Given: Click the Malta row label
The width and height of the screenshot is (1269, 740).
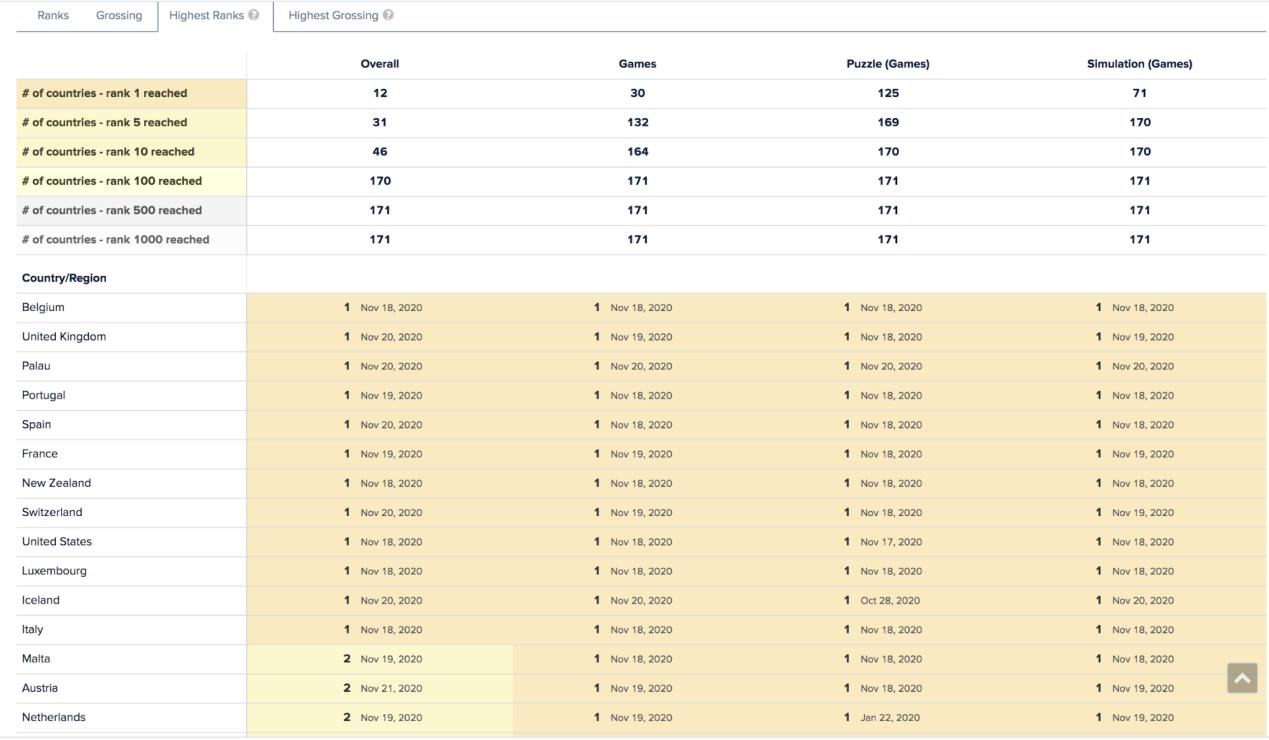Looking at the screenshot, I should pos(36,659).
